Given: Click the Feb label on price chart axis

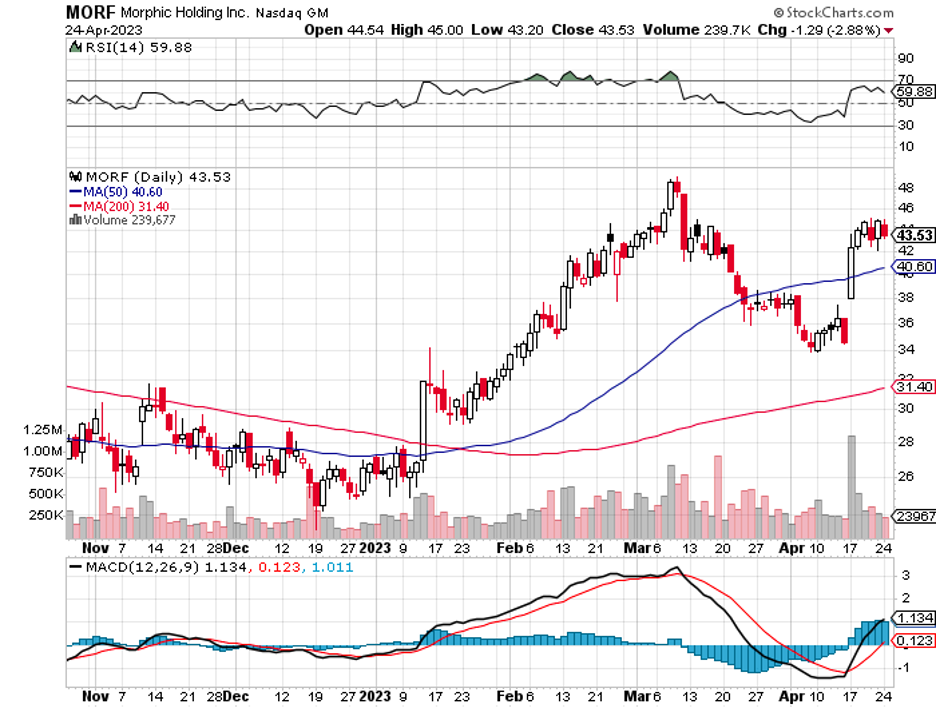Looking at the screenshot, I should pos(509,547).
